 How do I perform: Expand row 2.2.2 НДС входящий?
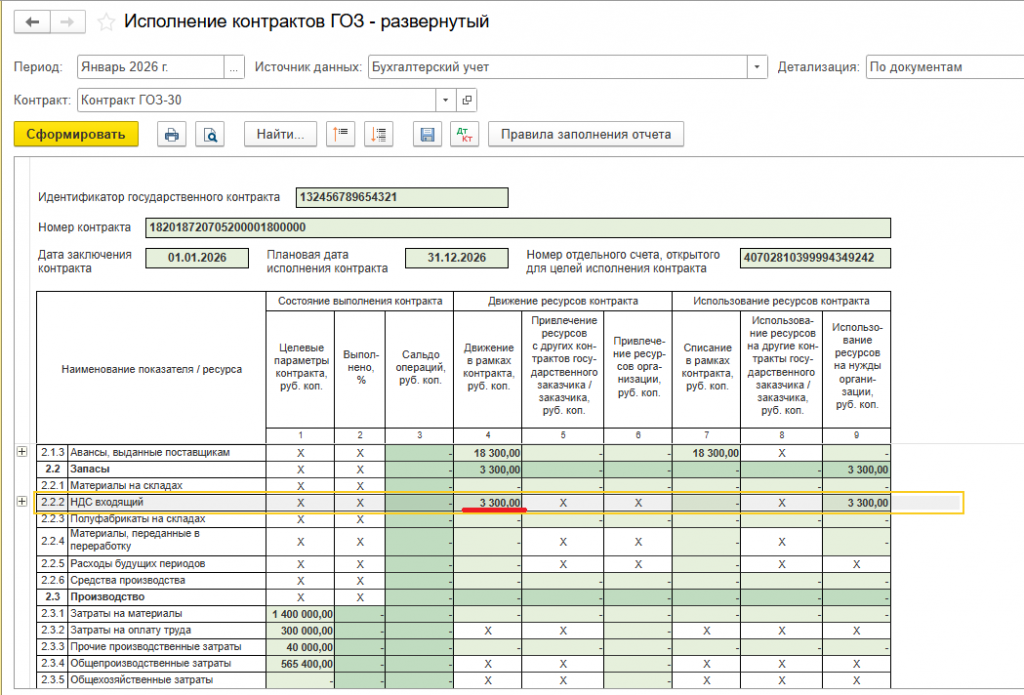(22, 502)
